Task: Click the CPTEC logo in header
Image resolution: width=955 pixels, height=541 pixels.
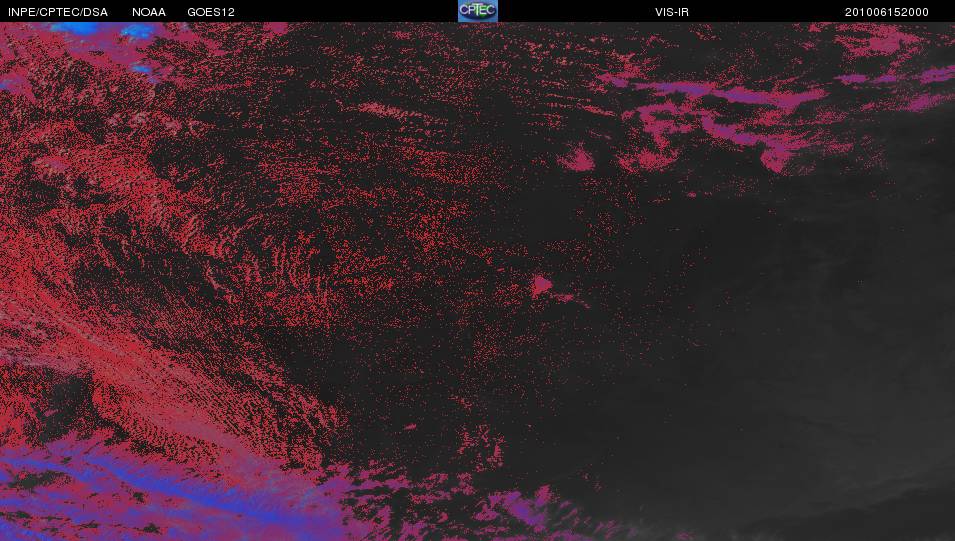Action: tap(478, 11)
